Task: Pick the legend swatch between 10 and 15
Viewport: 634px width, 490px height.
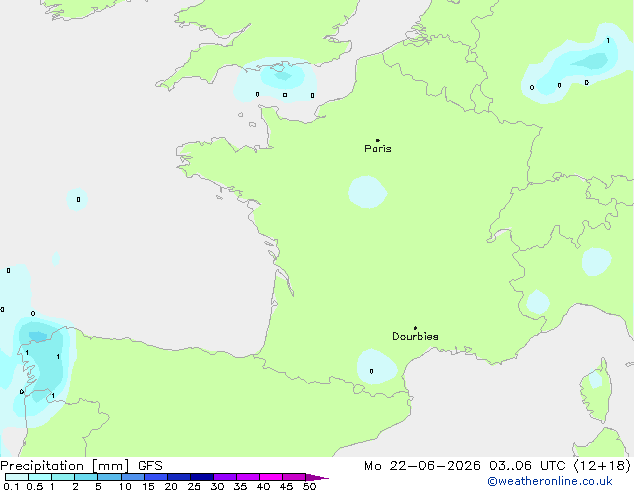Action: [132, 477]
